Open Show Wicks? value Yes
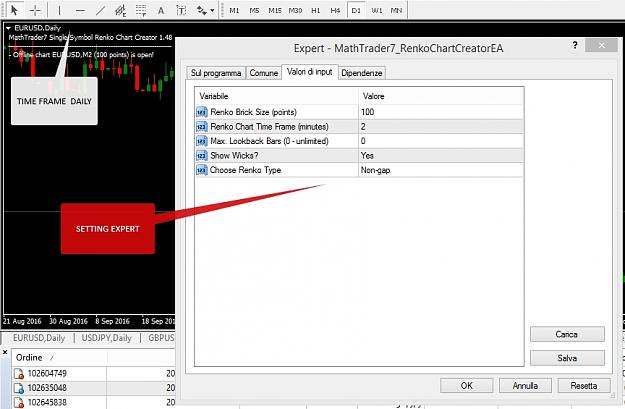The image size is (625, 409). tap(441, 155)
